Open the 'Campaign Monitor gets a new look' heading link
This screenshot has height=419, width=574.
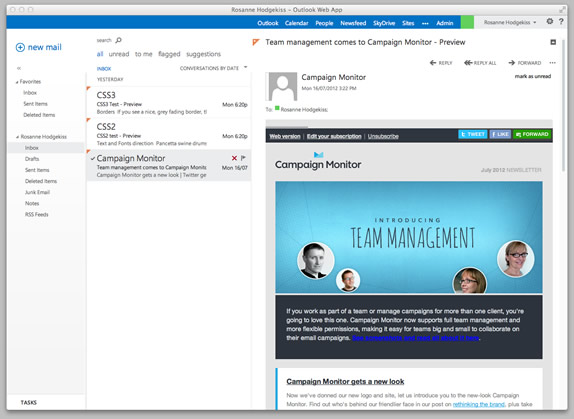point(345,381)
